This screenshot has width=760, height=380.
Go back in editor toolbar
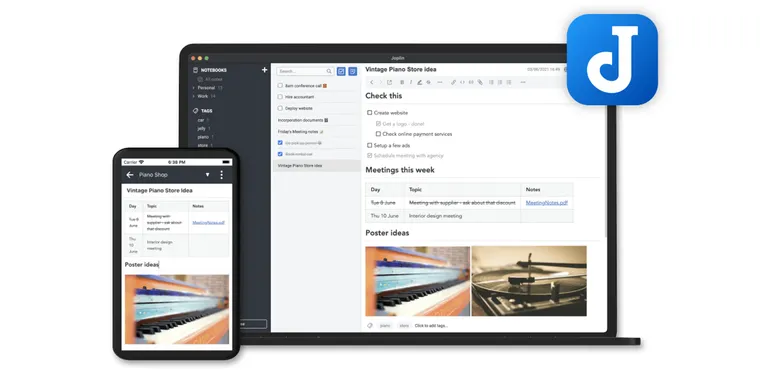coord(372,82)
